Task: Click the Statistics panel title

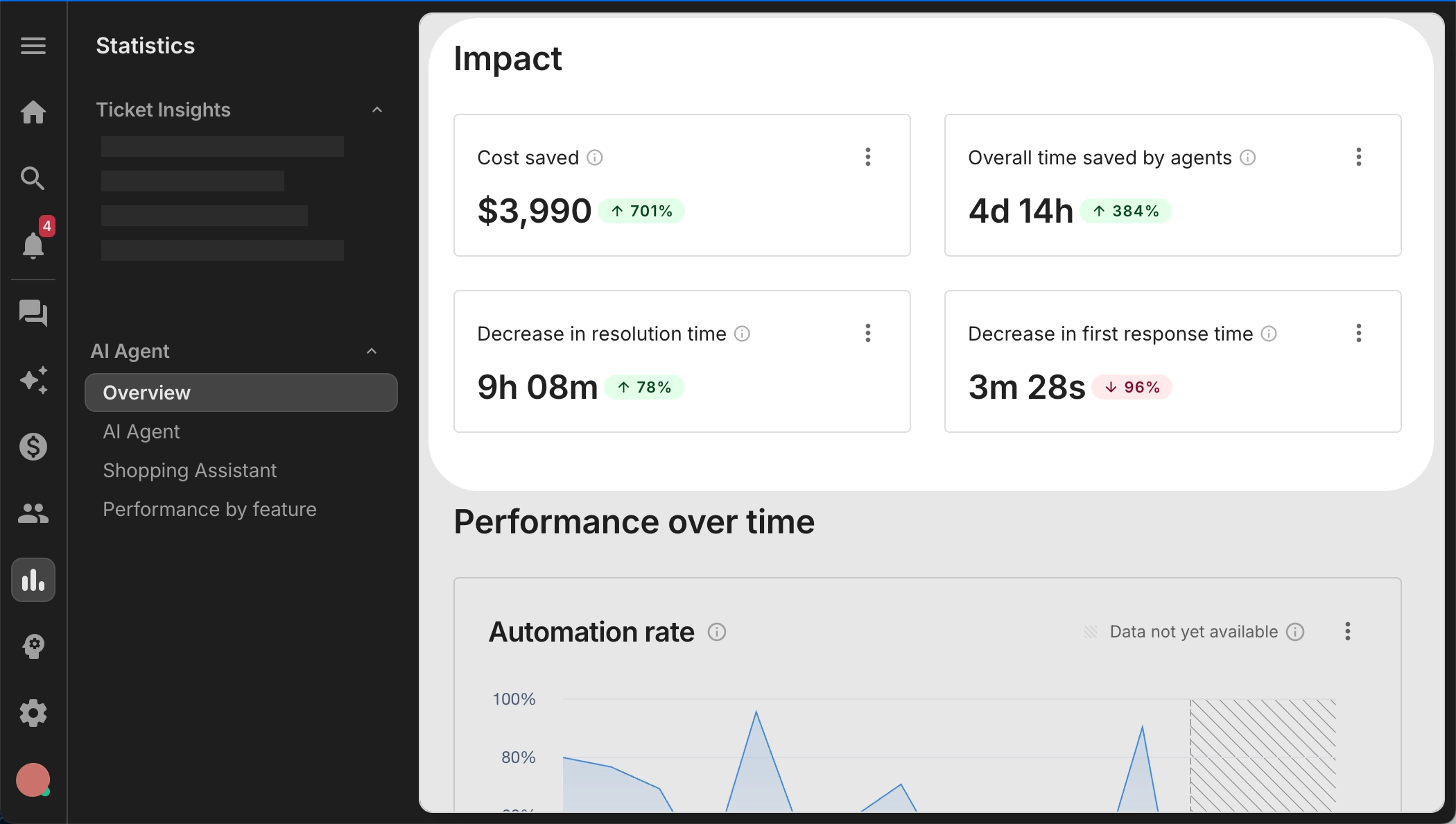Action: (146, 46)
